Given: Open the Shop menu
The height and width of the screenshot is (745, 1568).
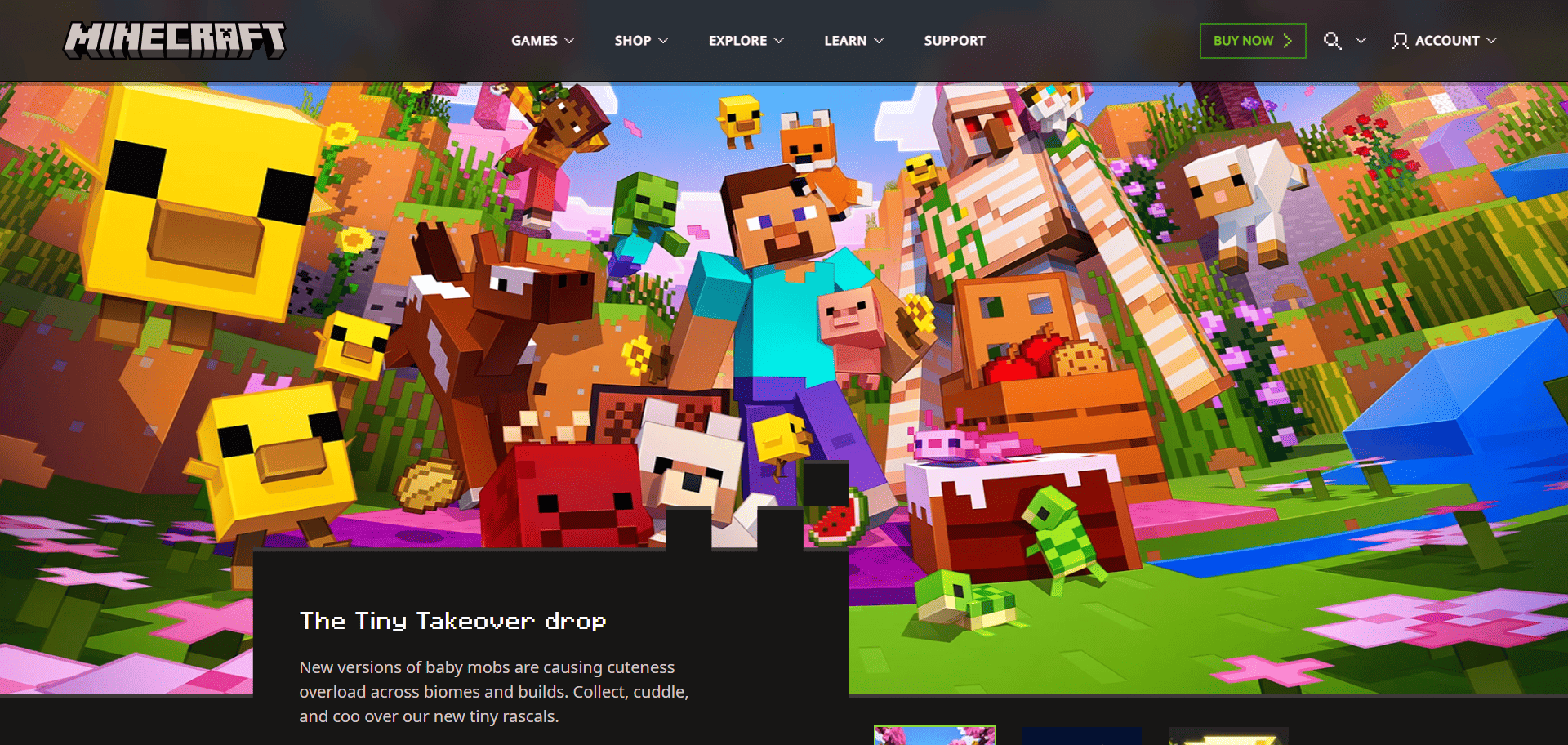Looking at the screenshot, I should coord(632,41).
